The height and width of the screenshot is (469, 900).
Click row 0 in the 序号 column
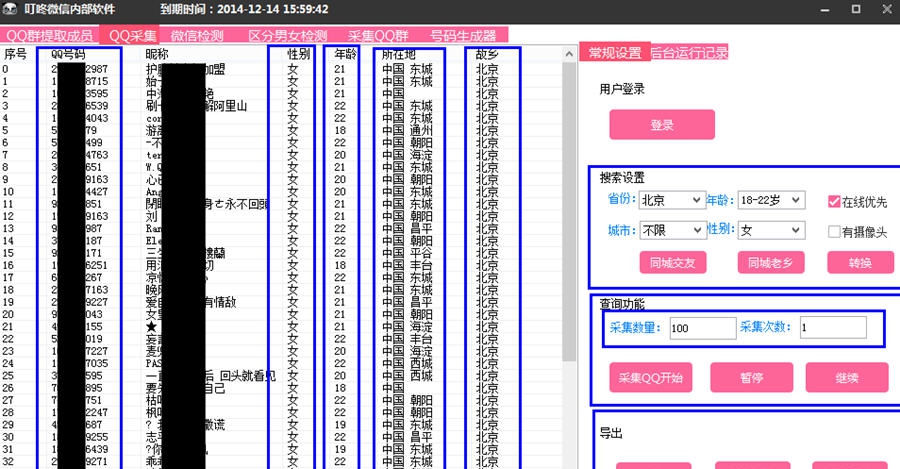(6, 69)
